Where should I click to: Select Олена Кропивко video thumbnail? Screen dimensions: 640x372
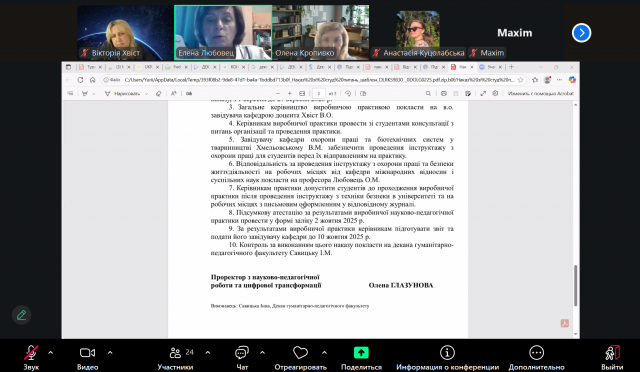[x=321, y=33]
